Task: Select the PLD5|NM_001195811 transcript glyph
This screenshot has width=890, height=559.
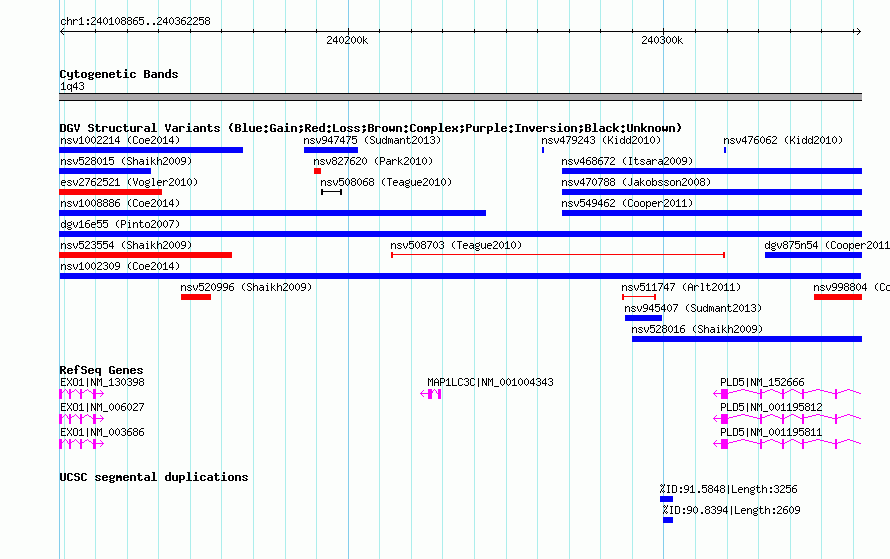Action: [787, 444]
